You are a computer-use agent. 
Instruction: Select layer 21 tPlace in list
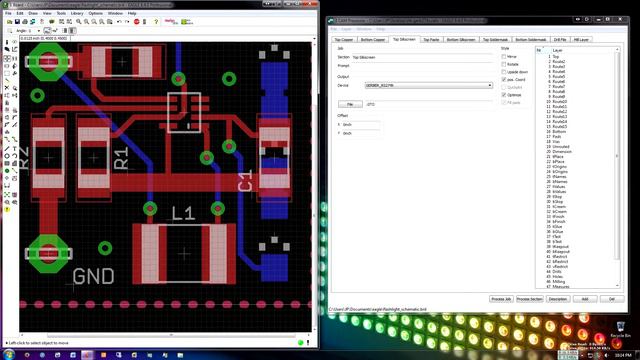(576, 157)
